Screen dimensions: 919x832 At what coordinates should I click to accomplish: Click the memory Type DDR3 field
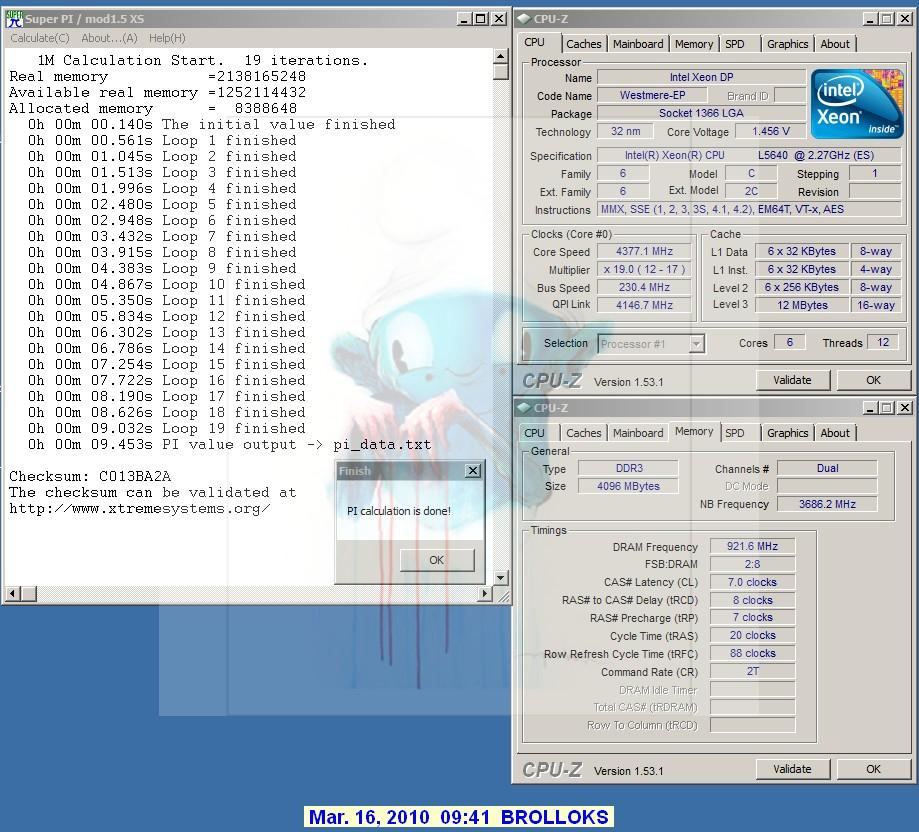(x=628, y=468)
